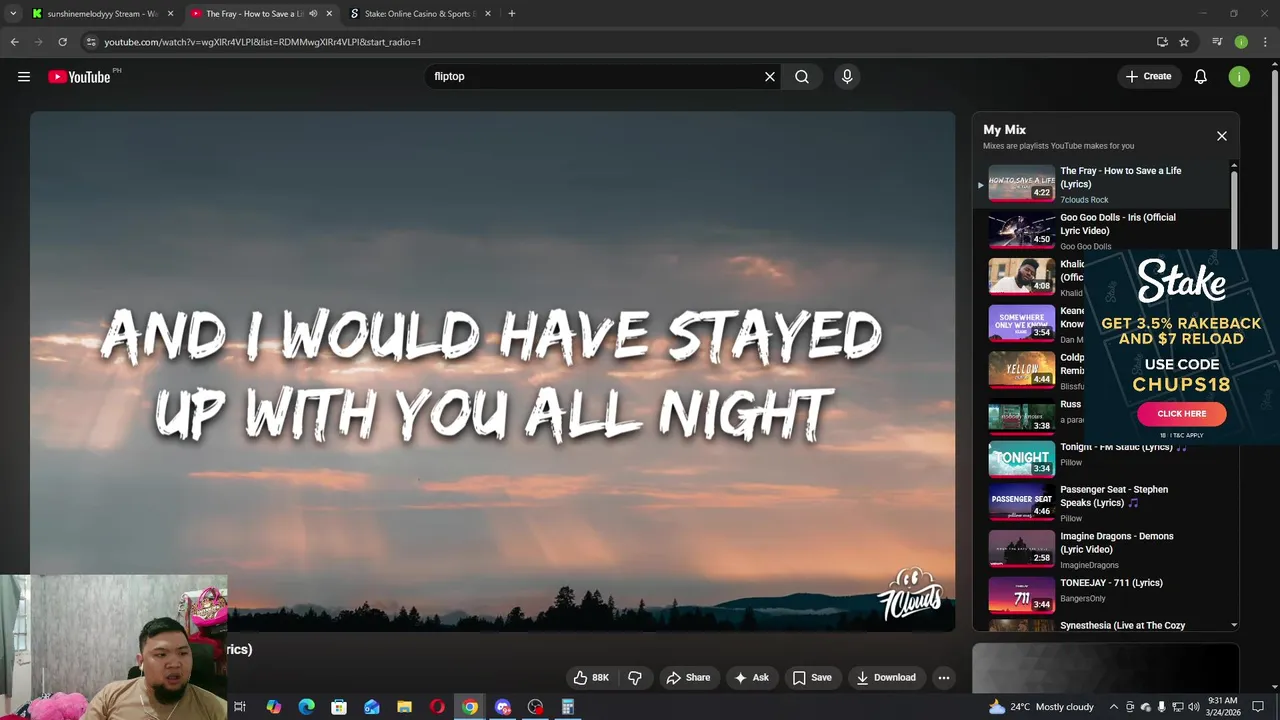
Task: Expand the Chrome tab search dropdown
Action: point(13,14)
